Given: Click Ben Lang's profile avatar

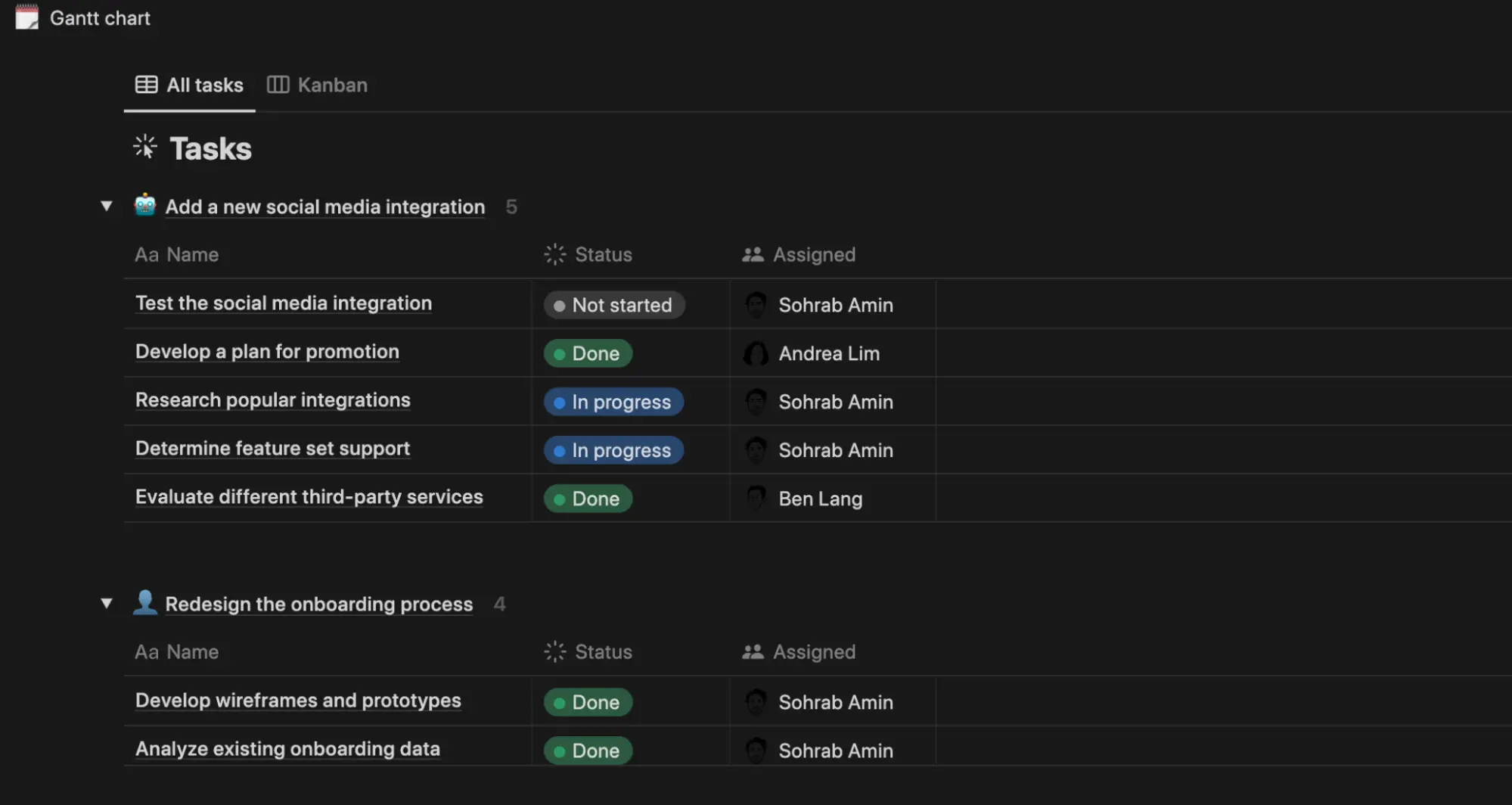Looking at the screenshot, I should (x=755, y=499).
